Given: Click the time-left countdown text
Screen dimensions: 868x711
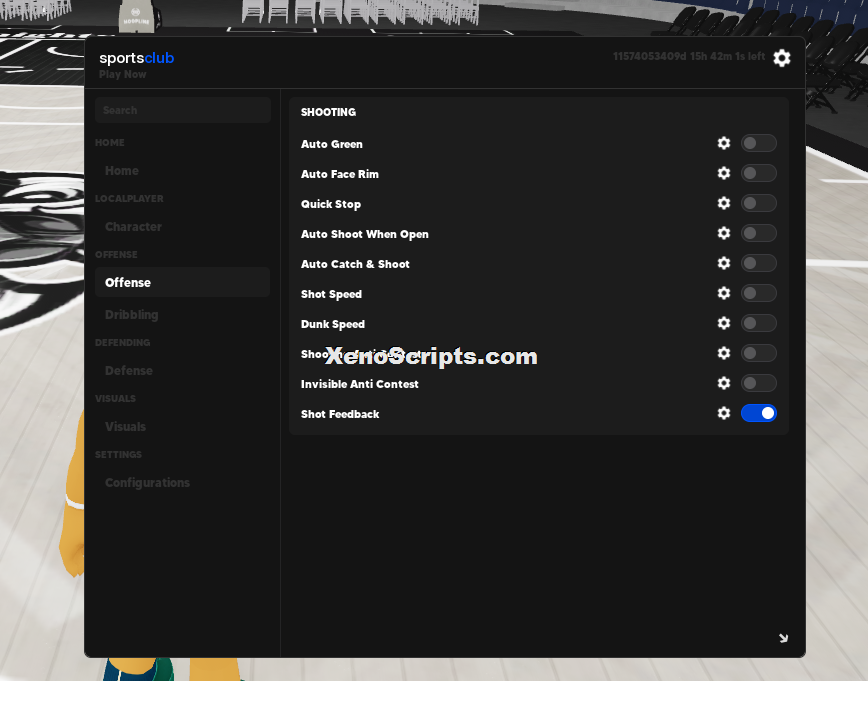Looking at the screenshot, I should pyautogui.click(x=689, y=56).
